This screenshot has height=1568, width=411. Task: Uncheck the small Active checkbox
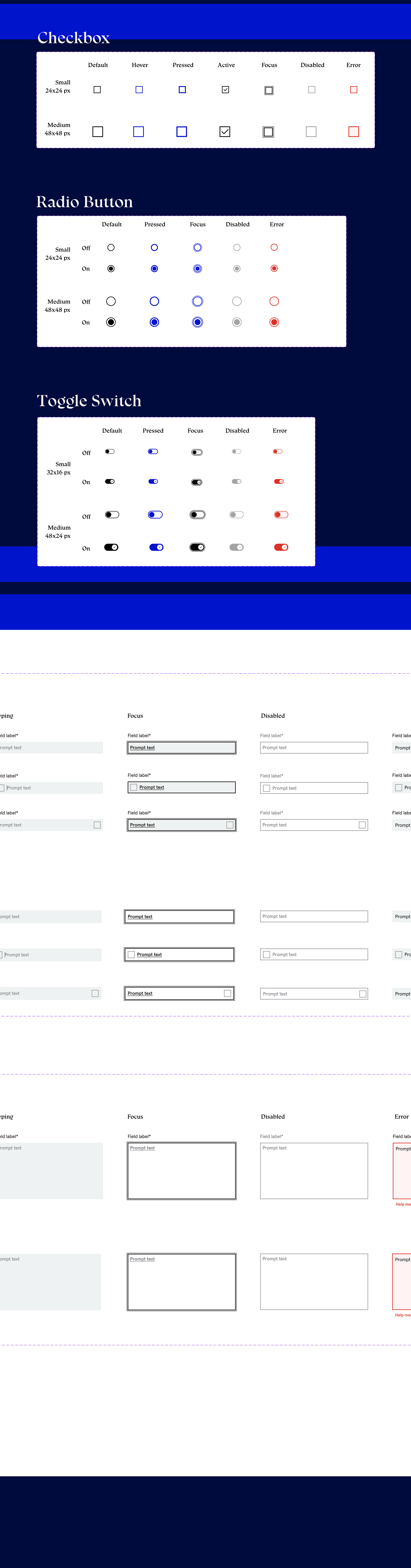click(x=226, y=90)
